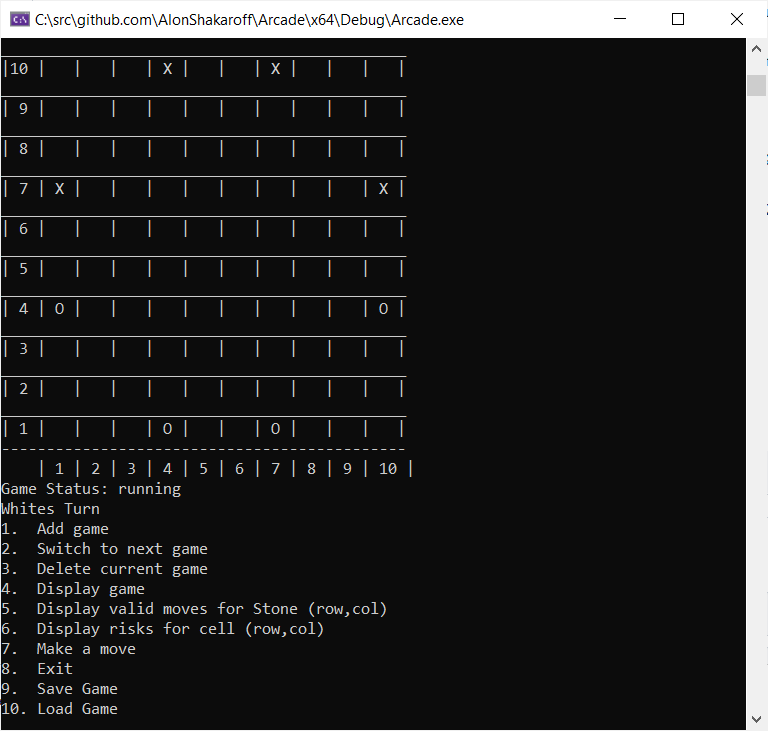Viewport: 768px width, 731px height.
Task: Click the scrollbar up arrow
Action: [756, 49]
